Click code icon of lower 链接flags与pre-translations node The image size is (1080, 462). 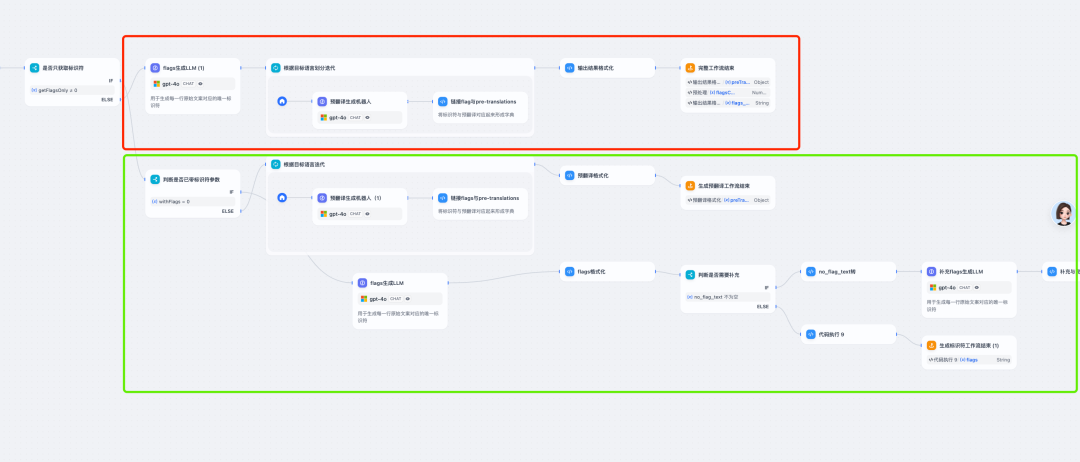(442, 198)
